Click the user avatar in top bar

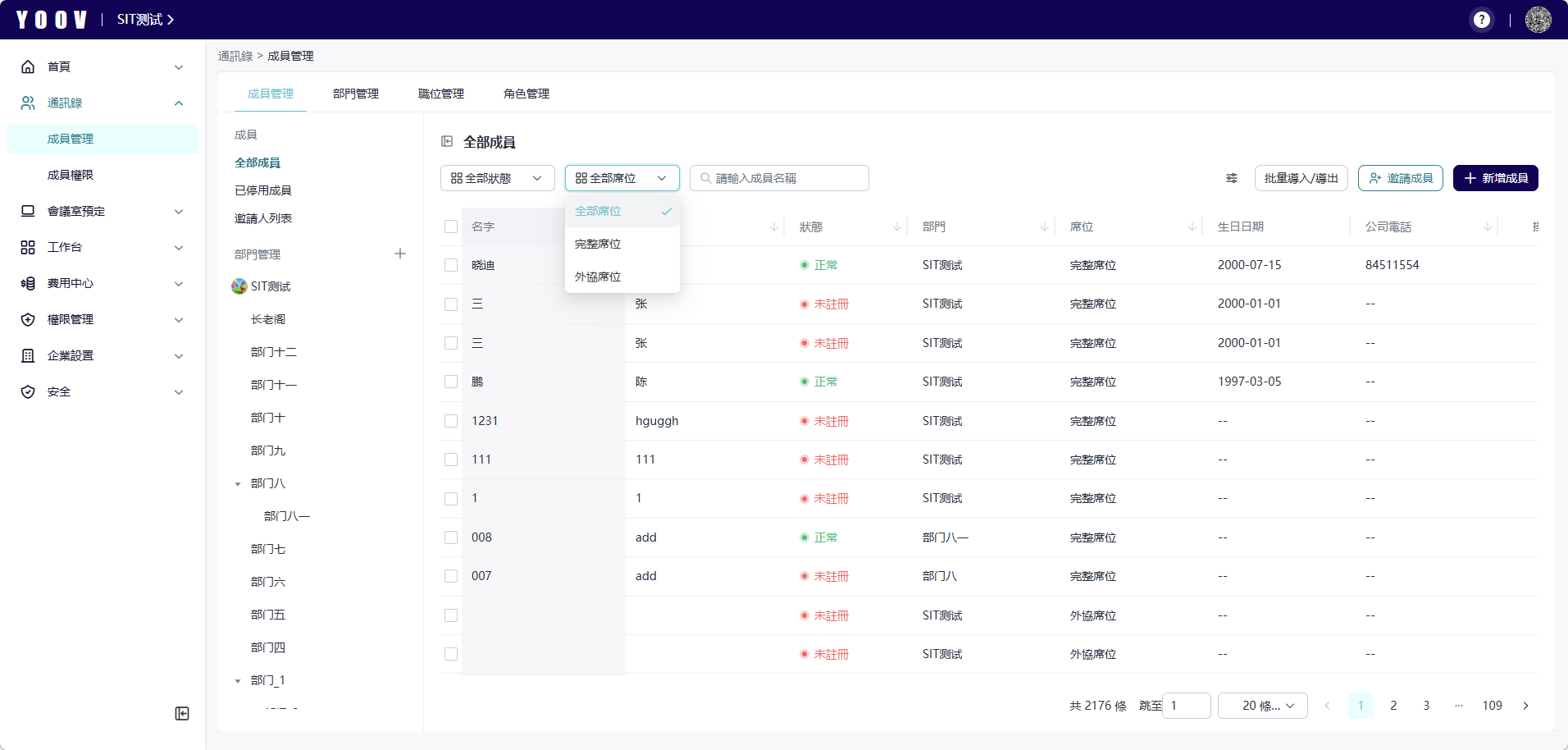click(x=1538, y=20)
